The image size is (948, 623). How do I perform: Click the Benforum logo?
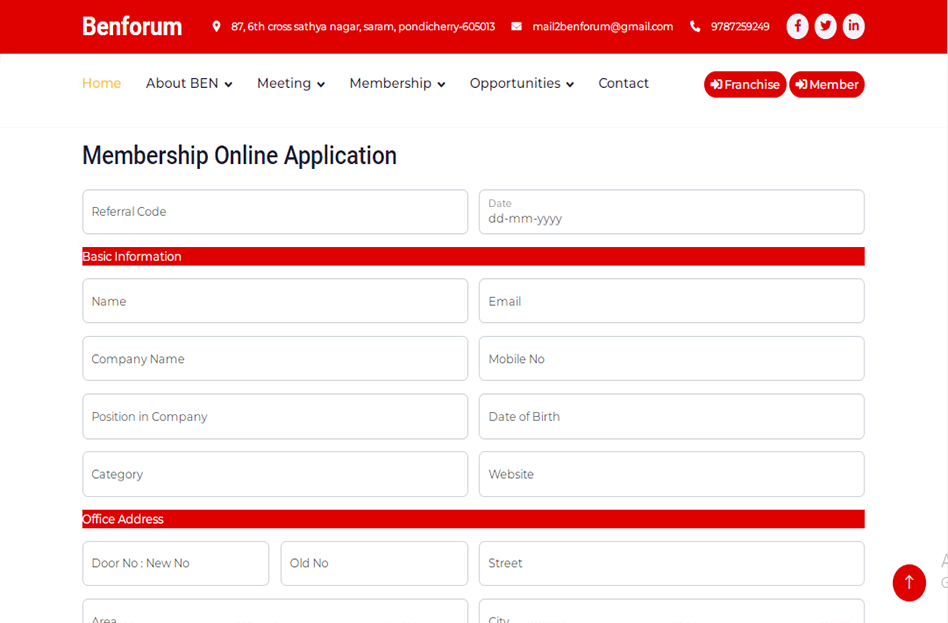pyautogui.click(x=132, y=27)
